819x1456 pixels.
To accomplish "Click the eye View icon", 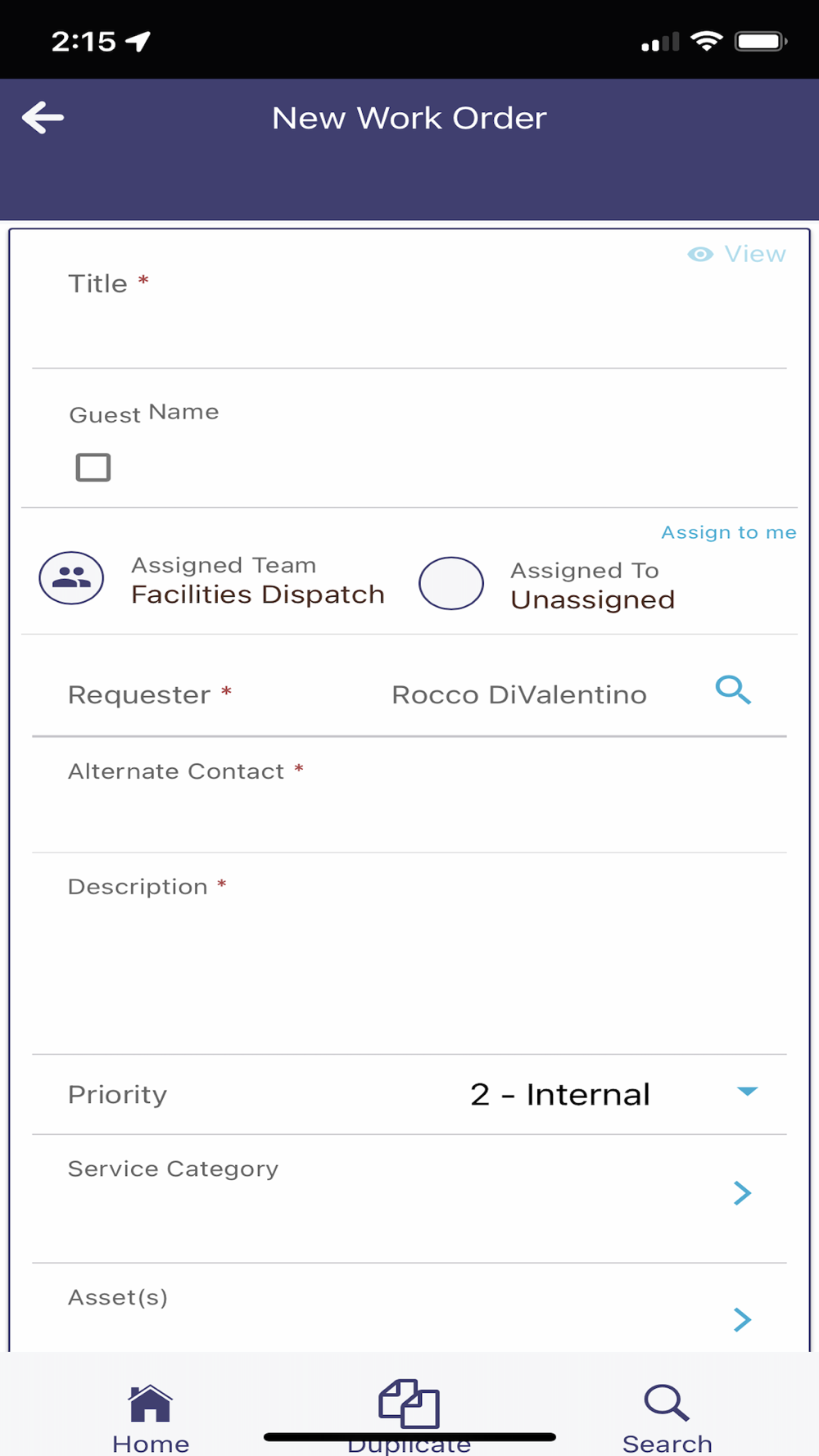I will (x=700, y=255).
